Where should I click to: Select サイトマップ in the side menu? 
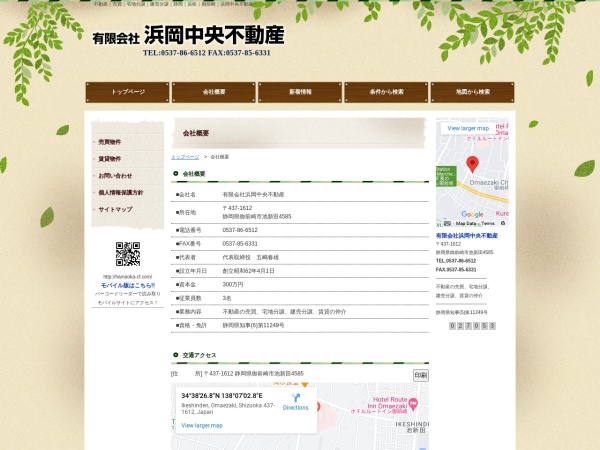pyautogui.click(x=115, y=209)
